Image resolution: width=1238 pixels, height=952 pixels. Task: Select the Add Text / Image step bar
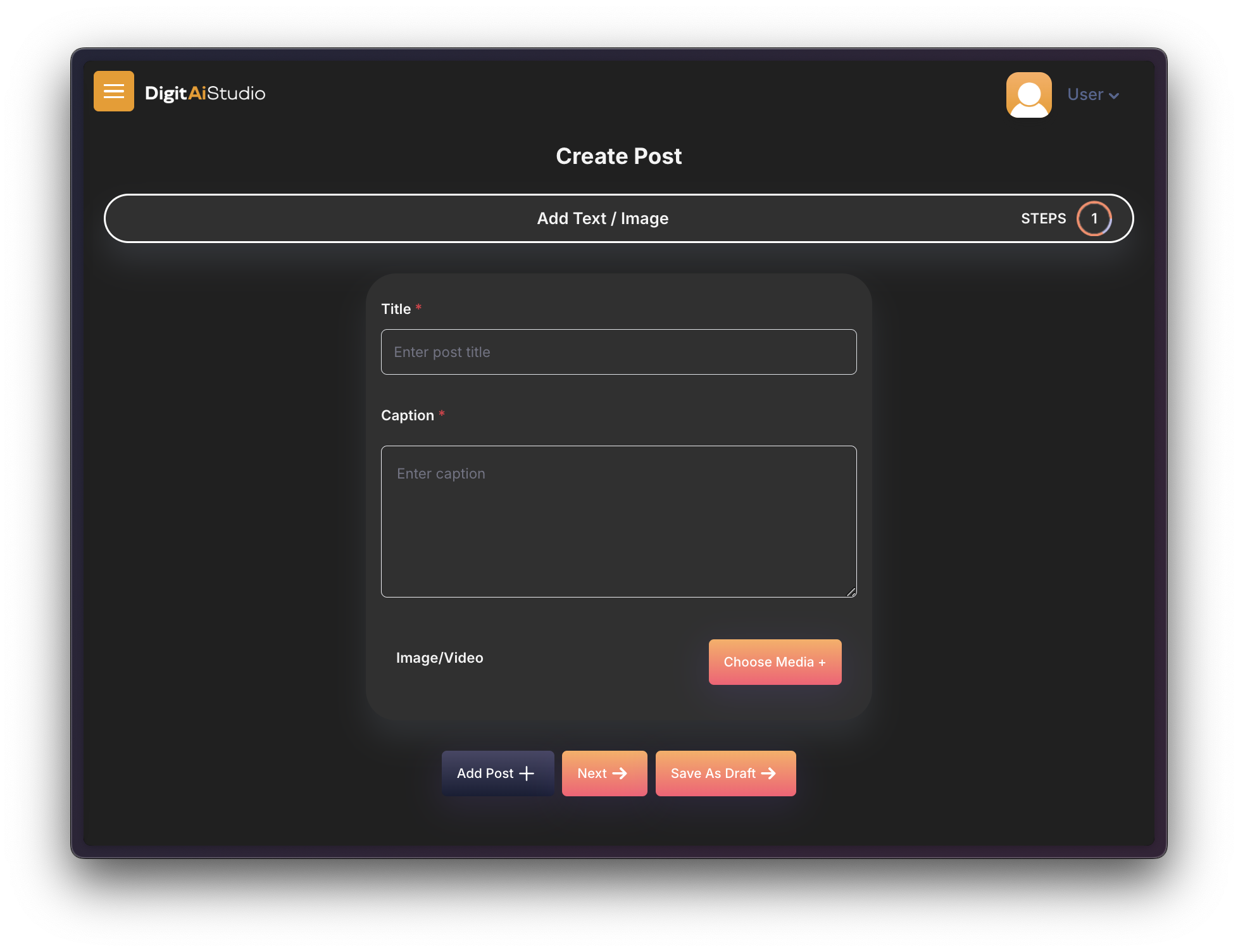602,218
